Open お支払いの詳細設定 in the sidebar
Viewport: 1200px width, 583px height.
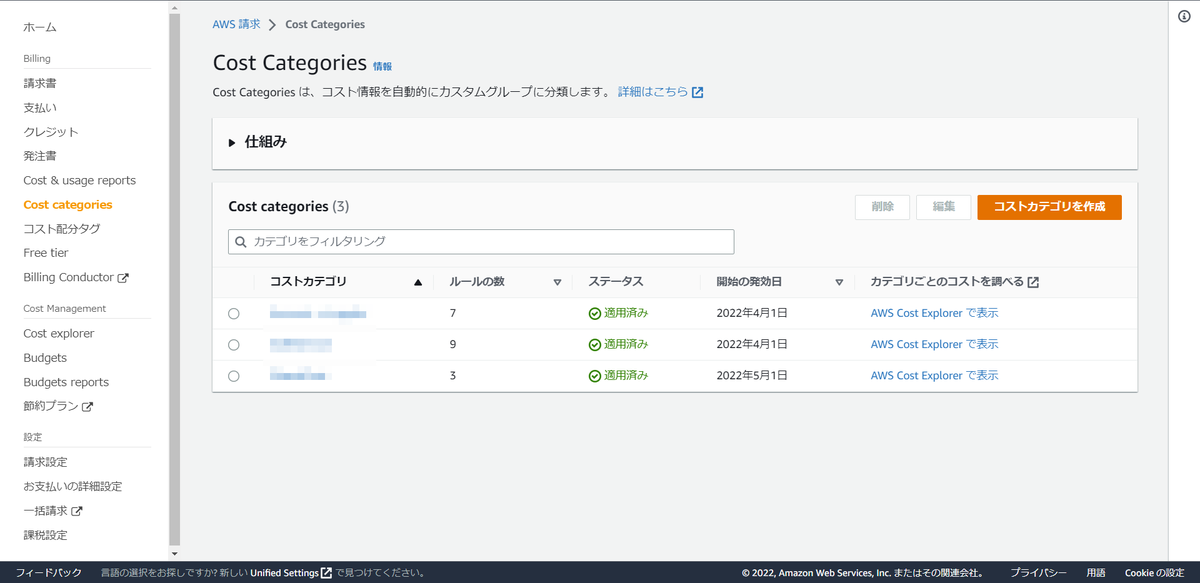[x=73, y=486]
